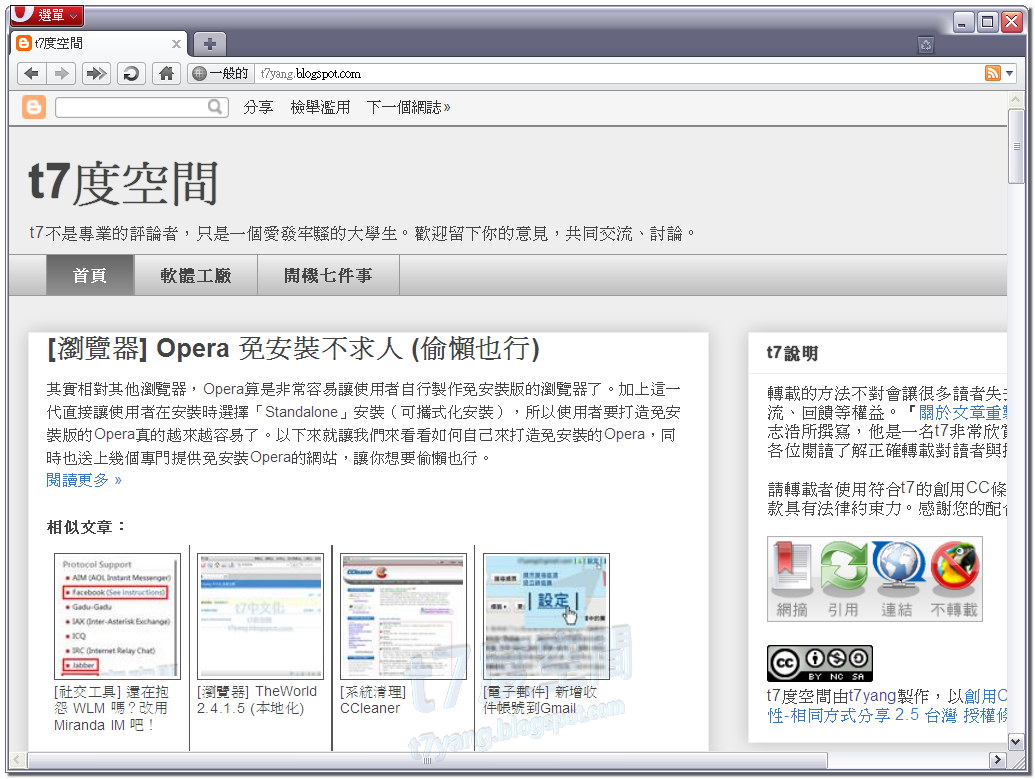Open the 開機七件事 page tab
This screenshot has height=779, width=1035.
[x=328, y=275]
